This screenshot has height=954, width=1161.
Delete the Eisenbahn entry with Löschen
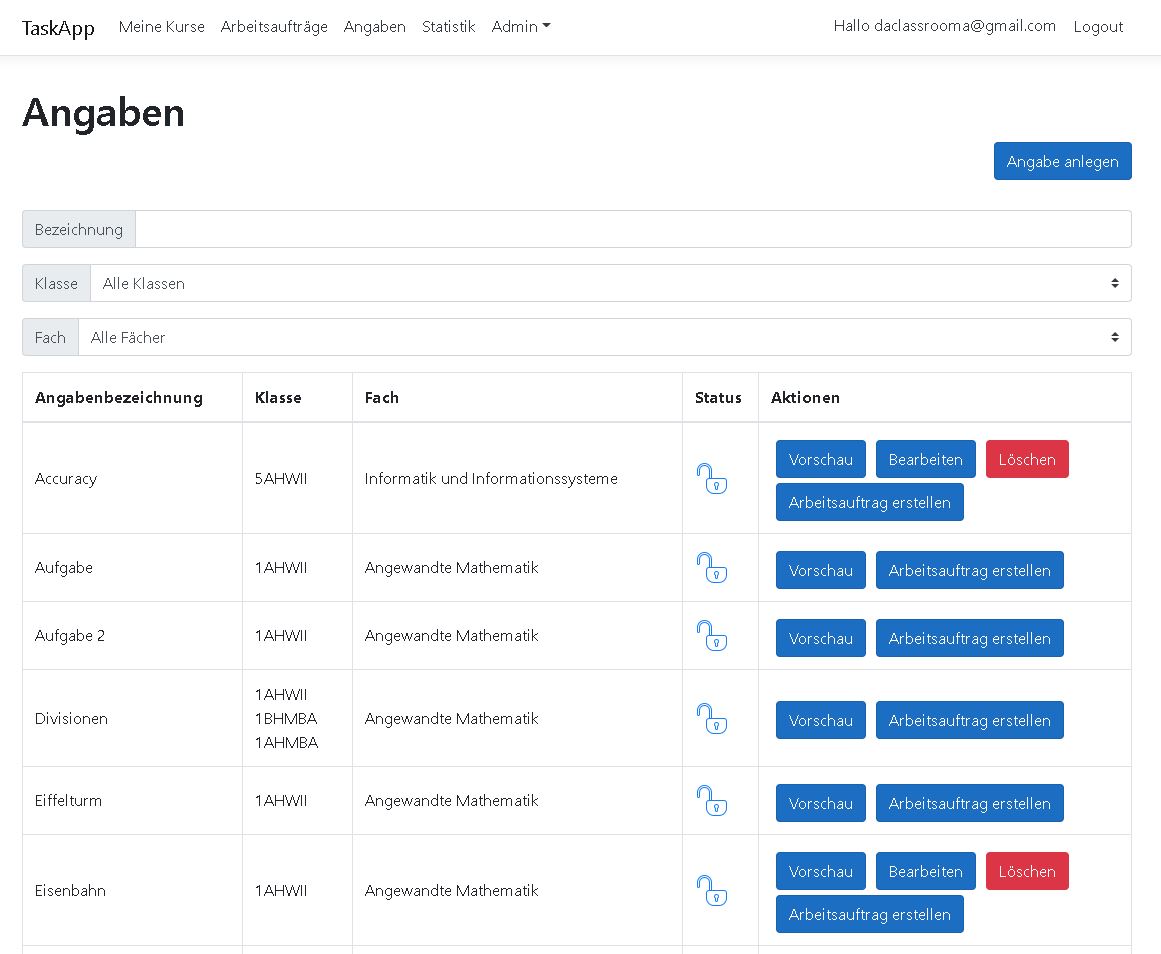point(1027,871)
